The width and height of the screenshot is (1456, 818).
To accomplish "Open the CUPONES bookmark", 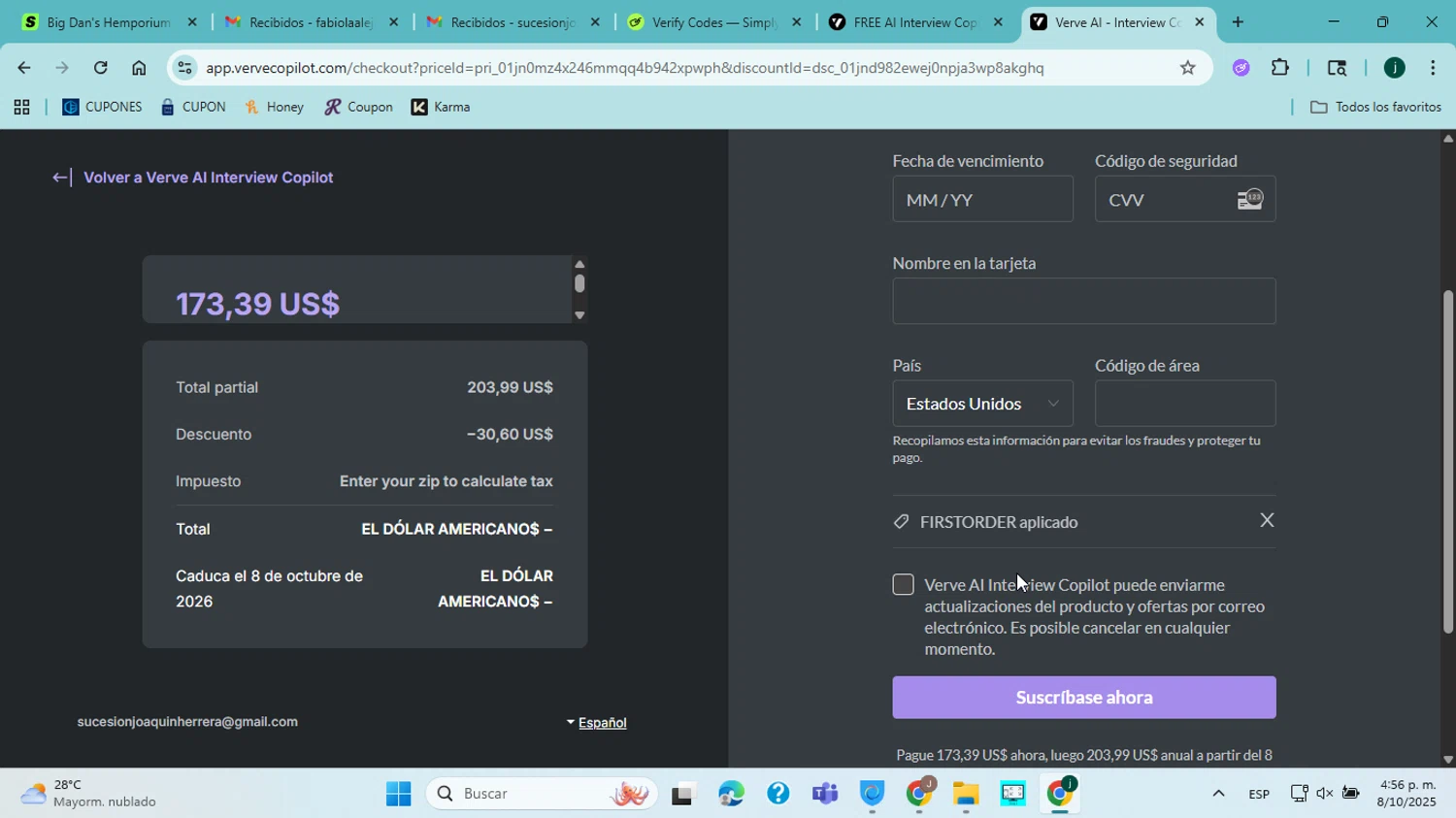I will pos(102,108).
